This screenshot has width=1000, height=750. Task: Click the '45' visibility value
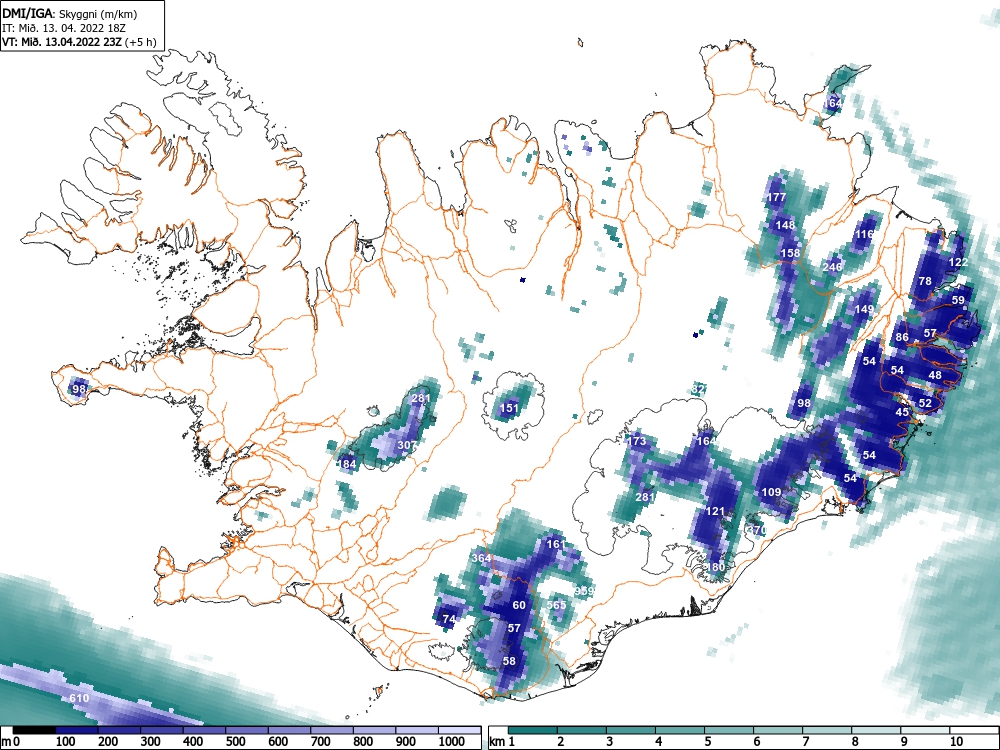point(902,413)
